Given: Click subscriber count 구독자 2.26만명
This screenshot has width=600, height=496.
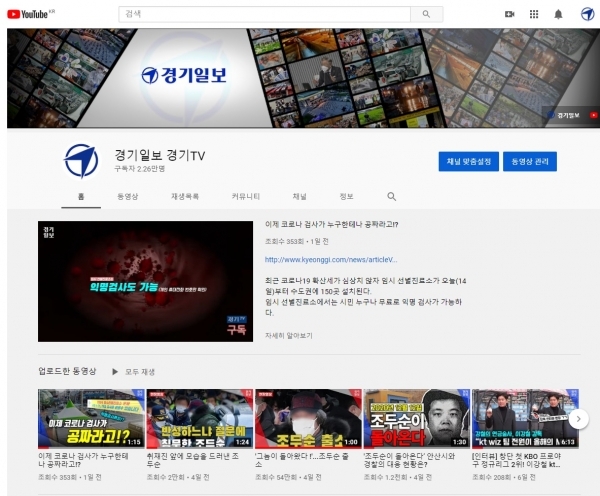Looking at the screenshot, I should coord(140,169).
